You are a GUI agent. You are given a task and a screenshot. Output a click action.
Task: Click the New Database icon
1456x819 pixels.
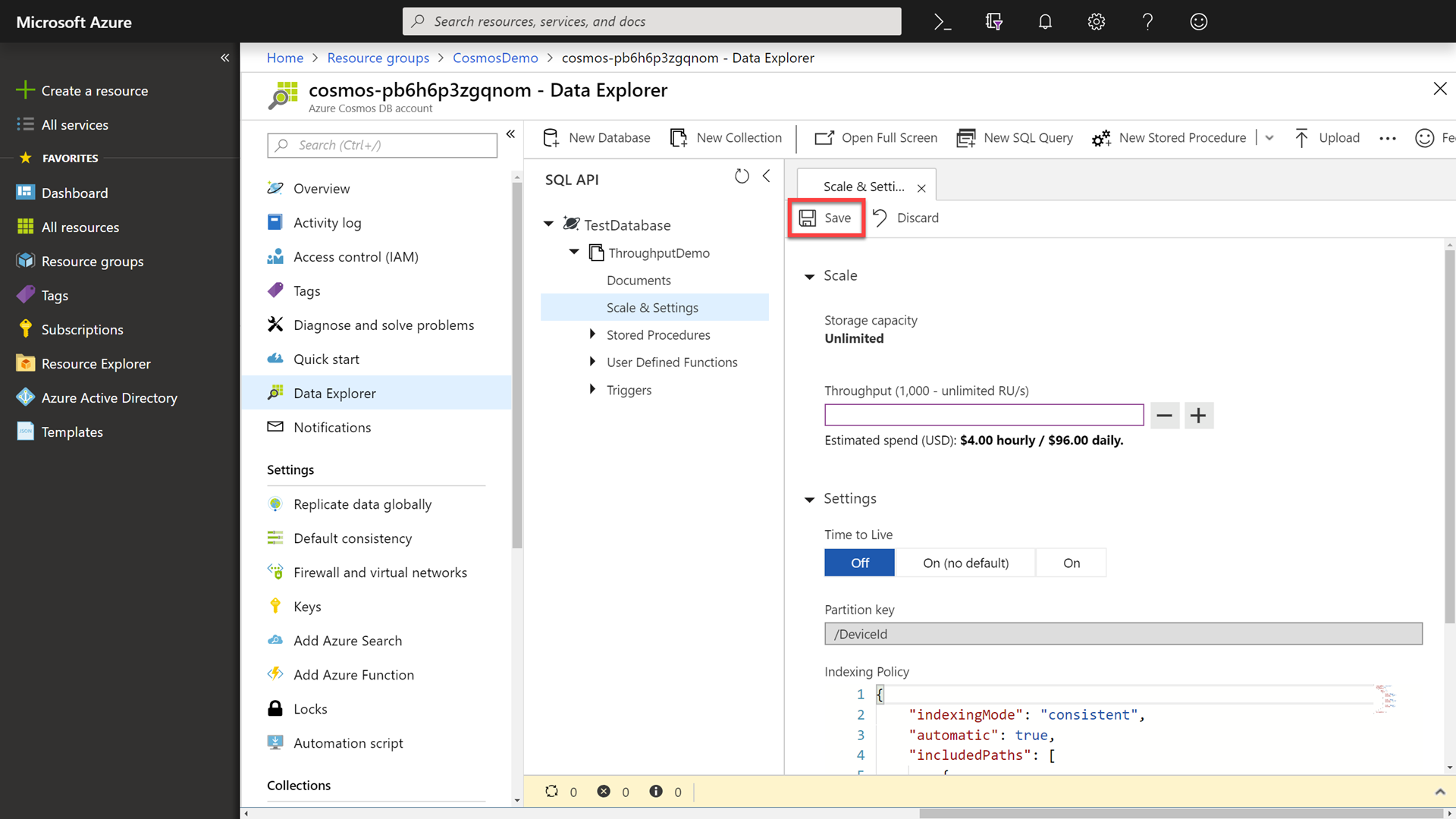[551, 138]
